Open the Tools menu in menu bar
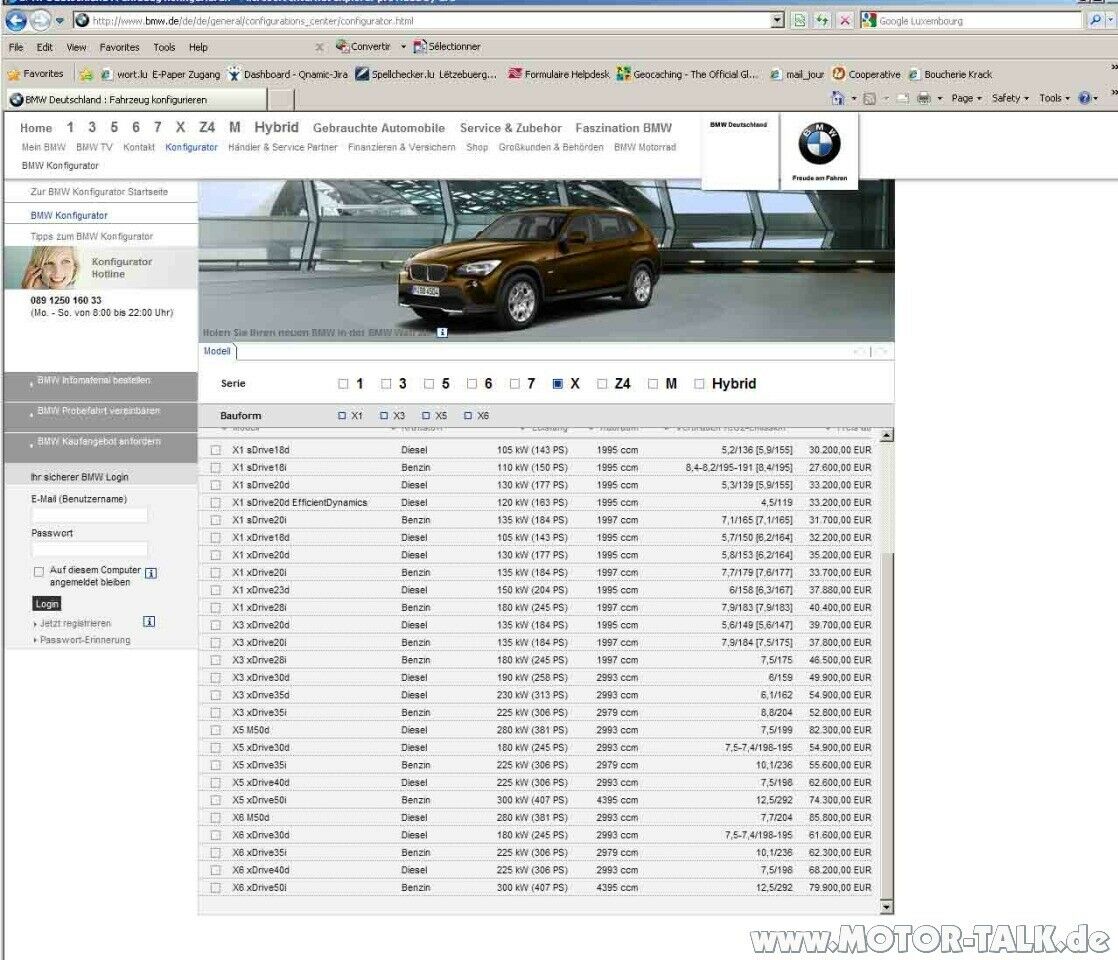The width and height of the screenshot is (1118, 960). [164, 47]
